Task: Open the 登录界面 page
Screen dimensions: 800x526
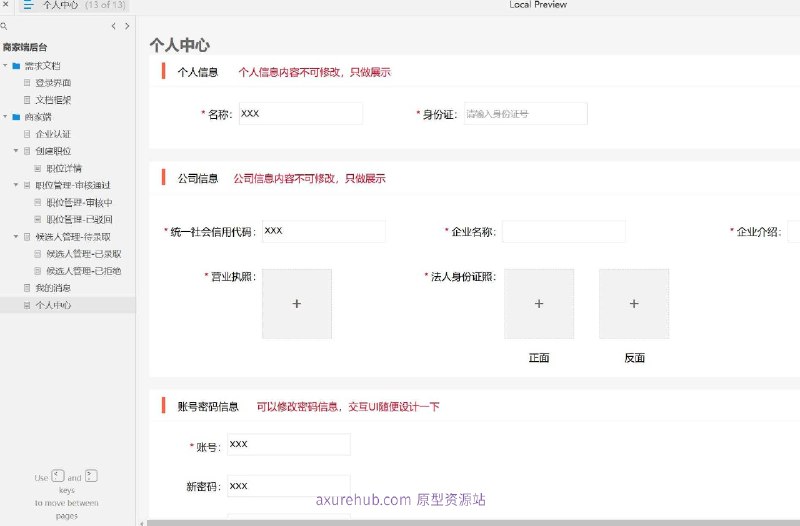Action: tap(53, 83)
